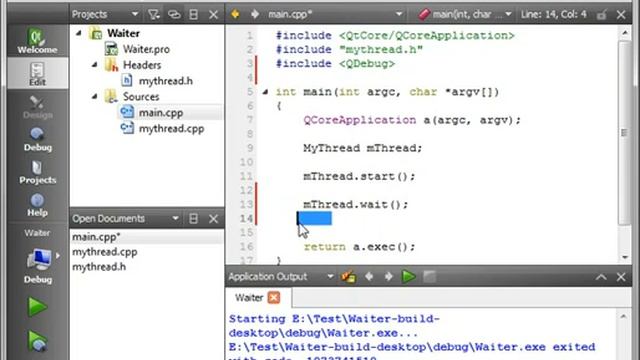This screenshot has width=640, height=360.
Task: Go to next item in Application Output
Action: 389,277
